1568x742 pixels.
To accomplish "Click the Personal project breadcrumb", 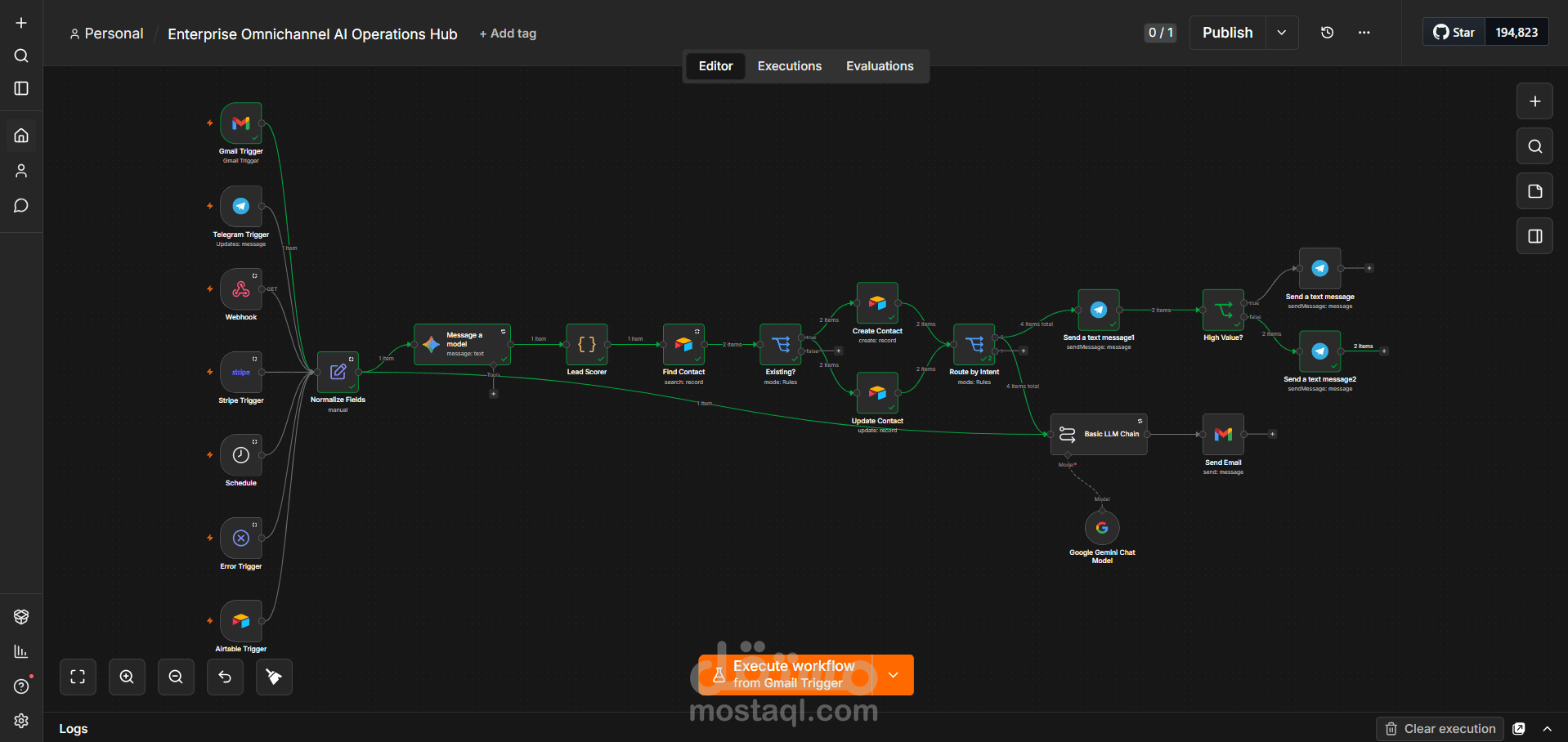I will [x=106, y=34].
